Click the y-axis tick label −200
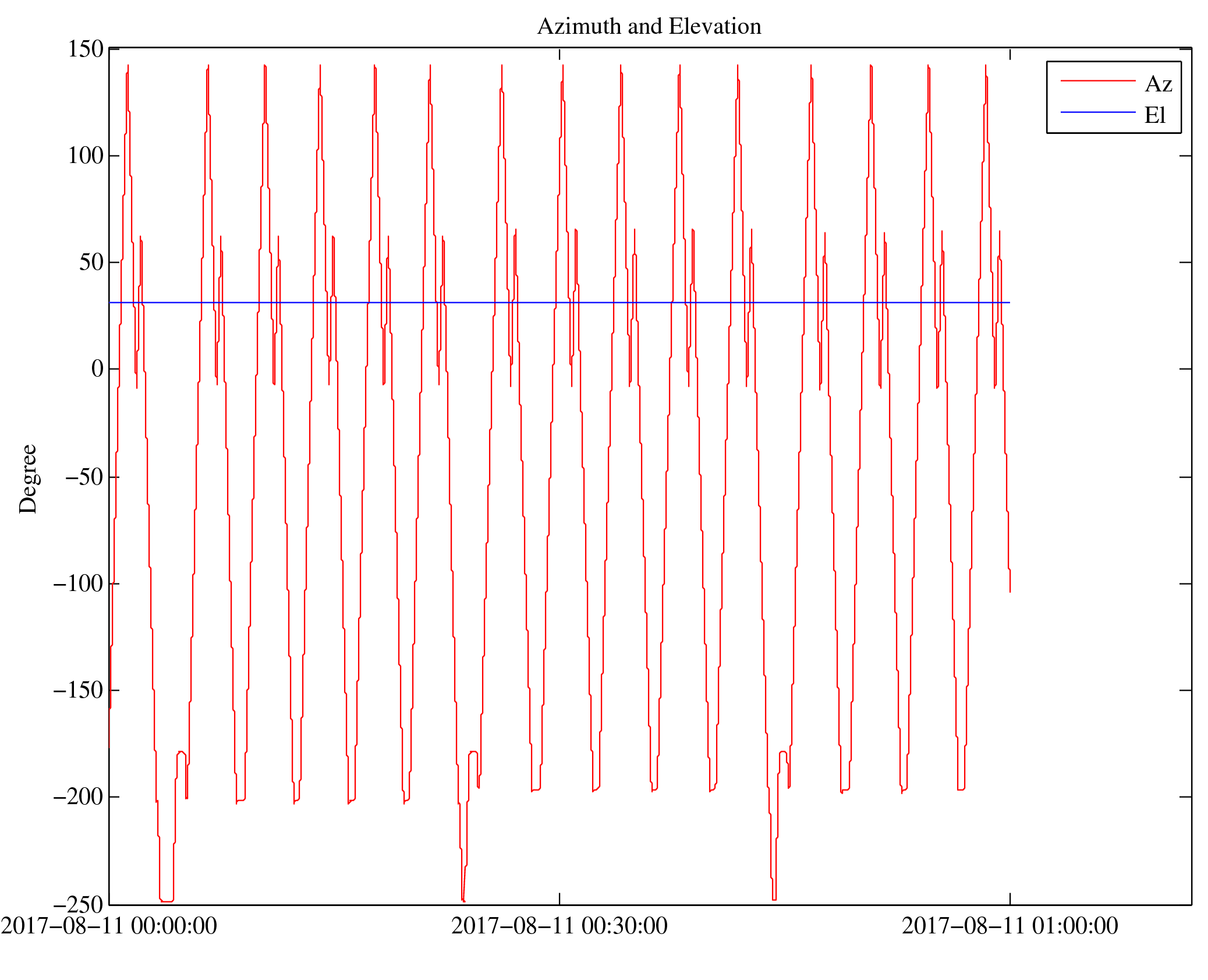1208x980 pixels. (x=78, y=797)
